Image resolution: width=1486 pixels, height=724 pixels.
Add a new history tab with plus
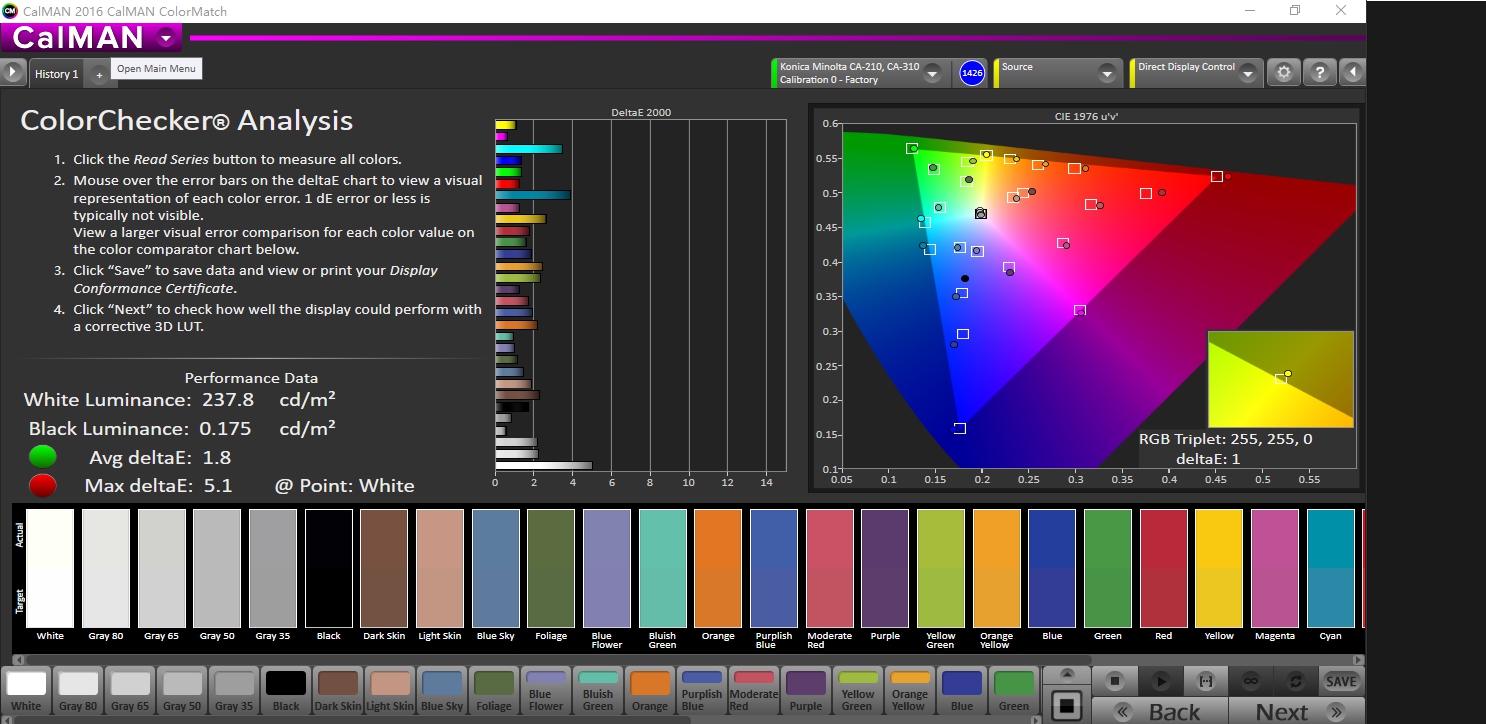click(99, 75)
